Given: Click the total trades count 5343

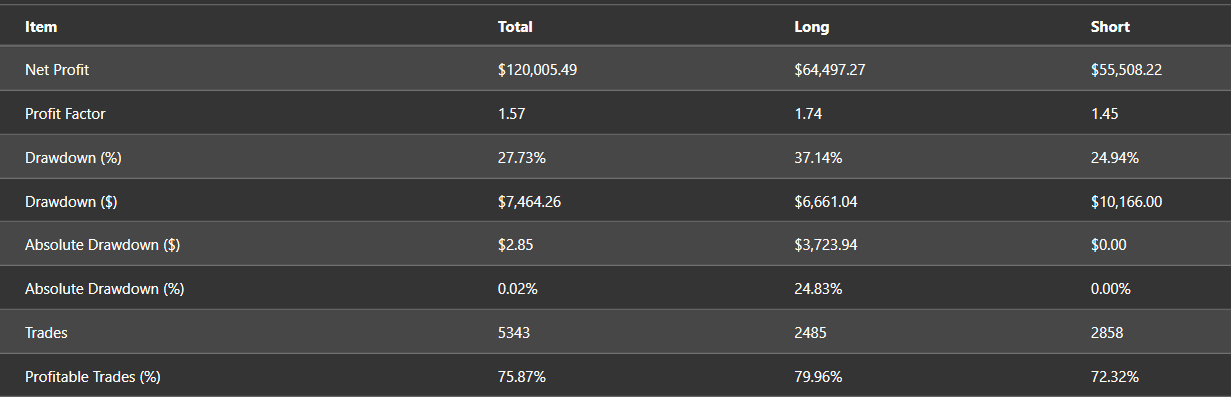Looking at the screenshot, I should pyautogui.click(x=514, y=333).
